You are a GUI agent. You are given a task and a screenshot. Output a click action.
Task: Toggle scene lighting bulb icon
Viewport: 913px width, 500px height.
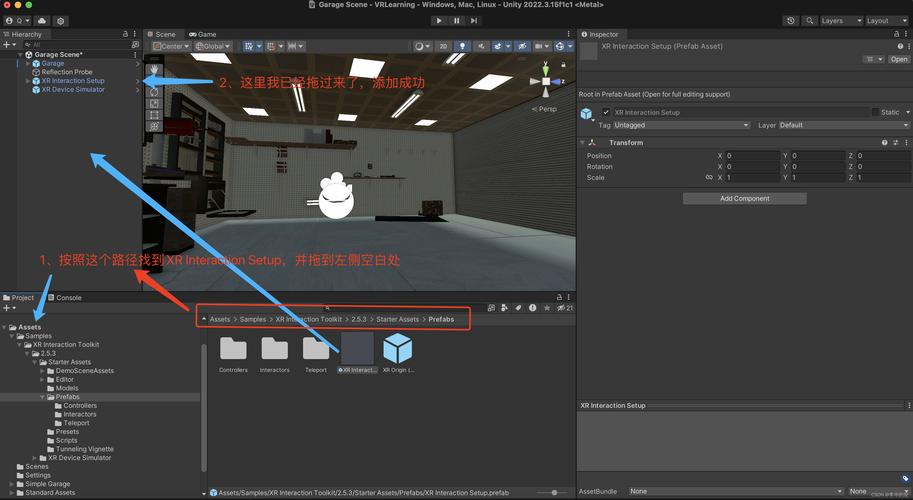[462, 46]
